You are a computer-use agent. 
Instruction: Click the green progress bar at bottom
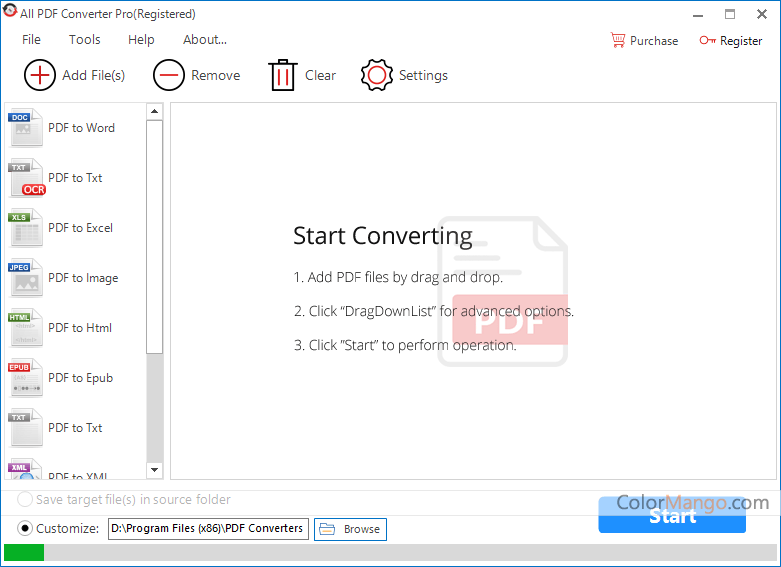(24, 553)
